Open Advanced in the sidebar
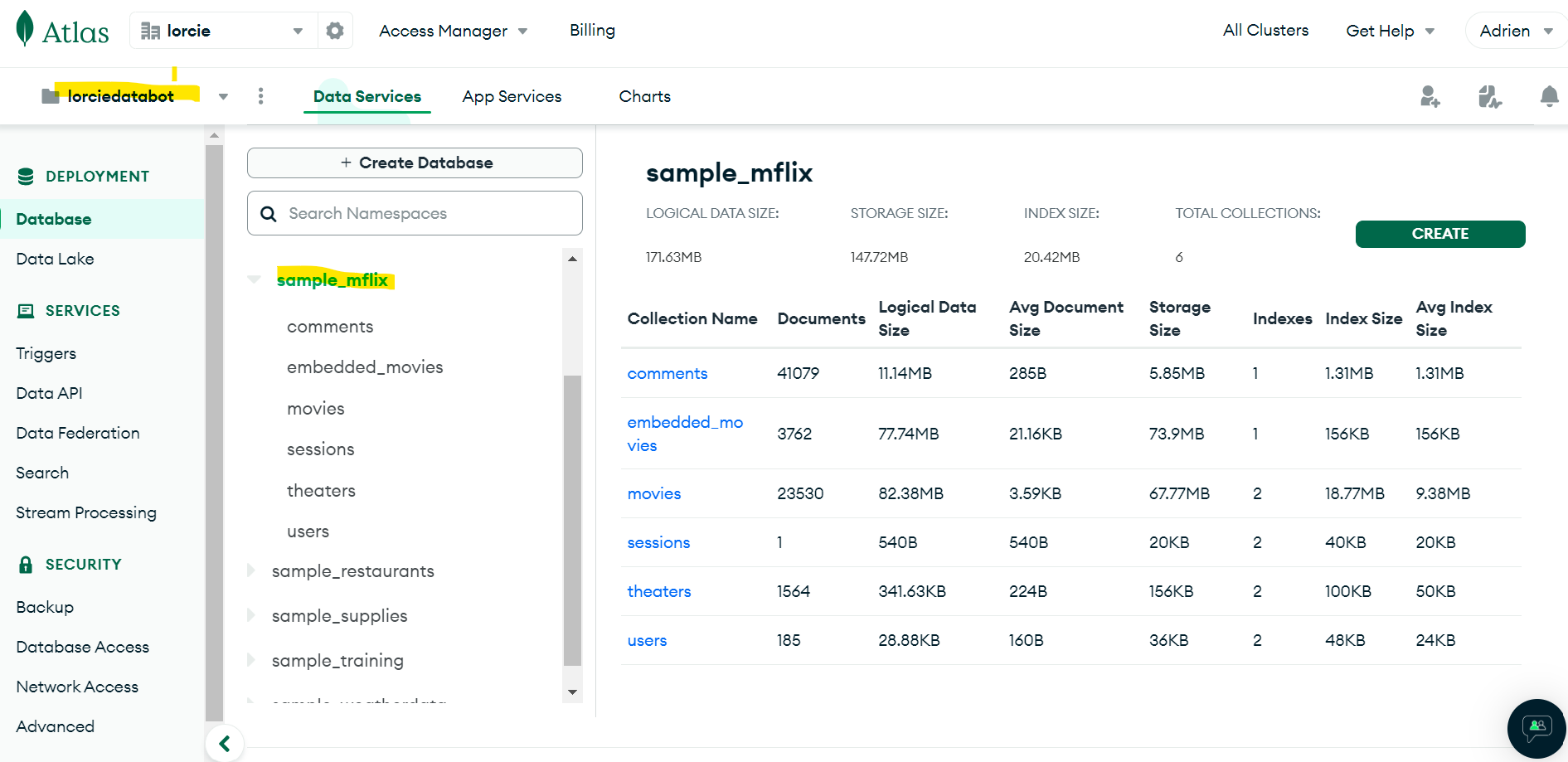The height and width of the screenshot is (762, 1568). (56, 726)
